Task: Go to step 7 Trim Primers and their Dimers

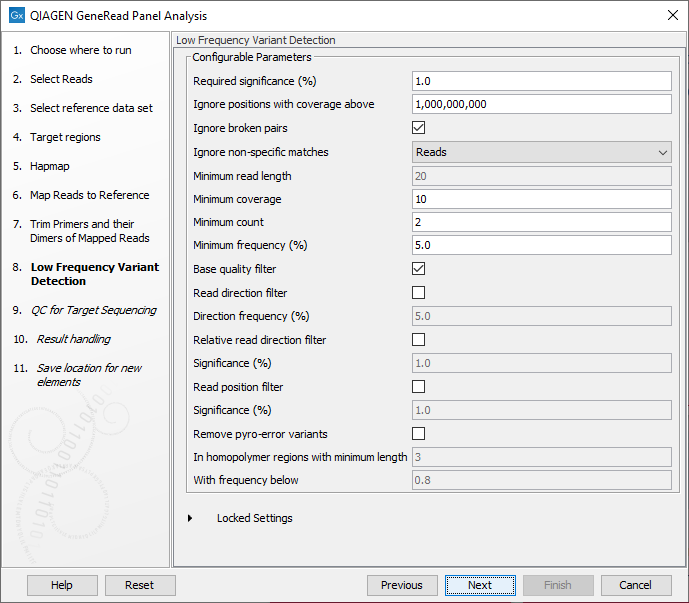Action: pyautogui.click(x=90, y=231)
